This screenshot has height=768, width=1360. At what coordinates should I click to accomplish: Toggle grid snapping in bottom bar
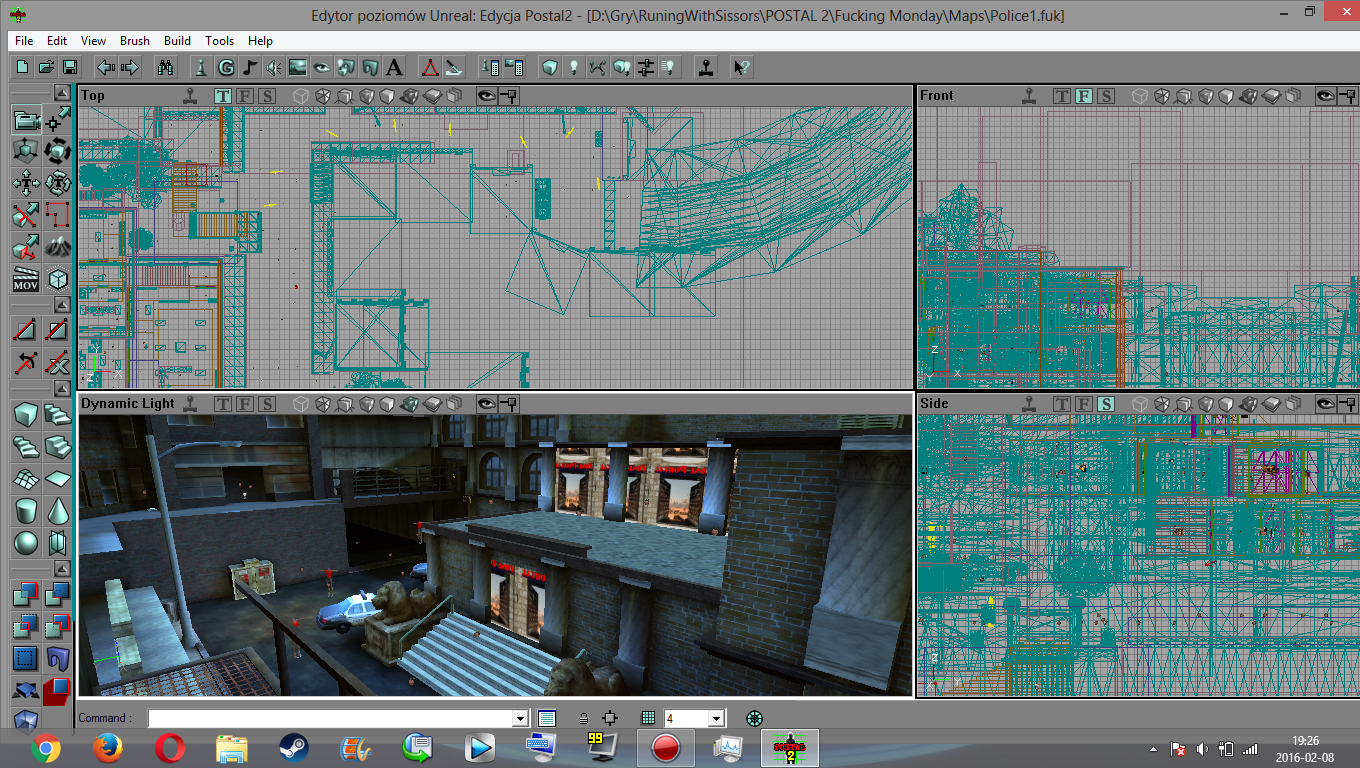pyautogui.click(x=648, y=718)
